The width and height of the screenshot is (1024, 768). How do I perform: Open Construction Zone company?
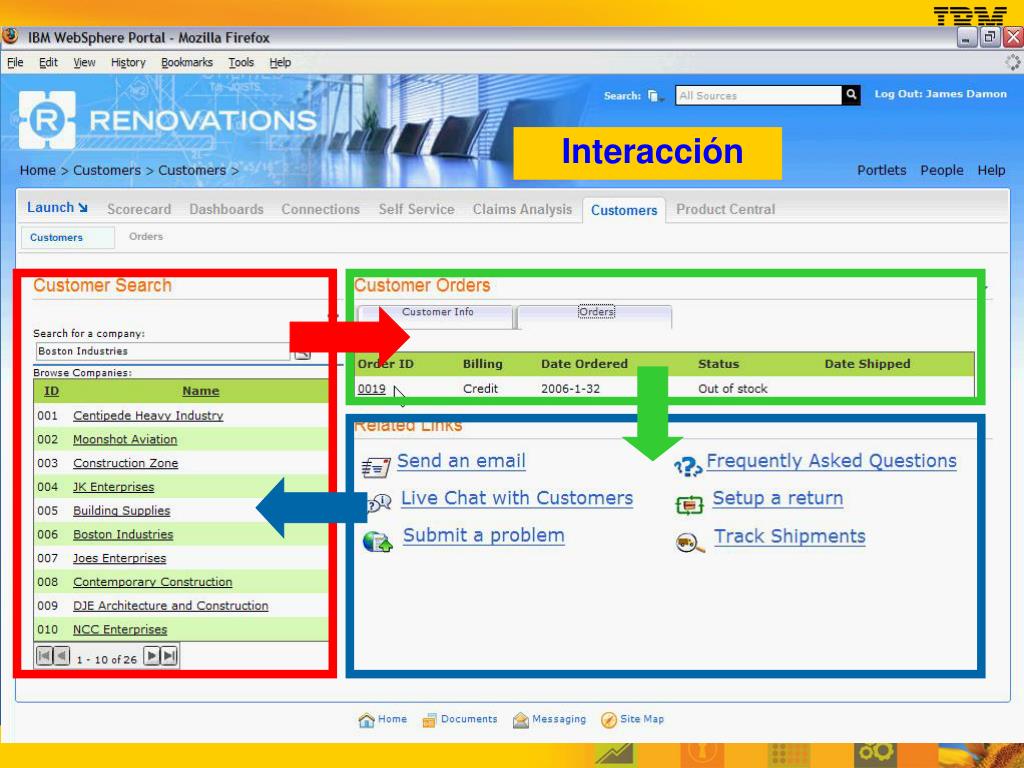coord(125,463)
